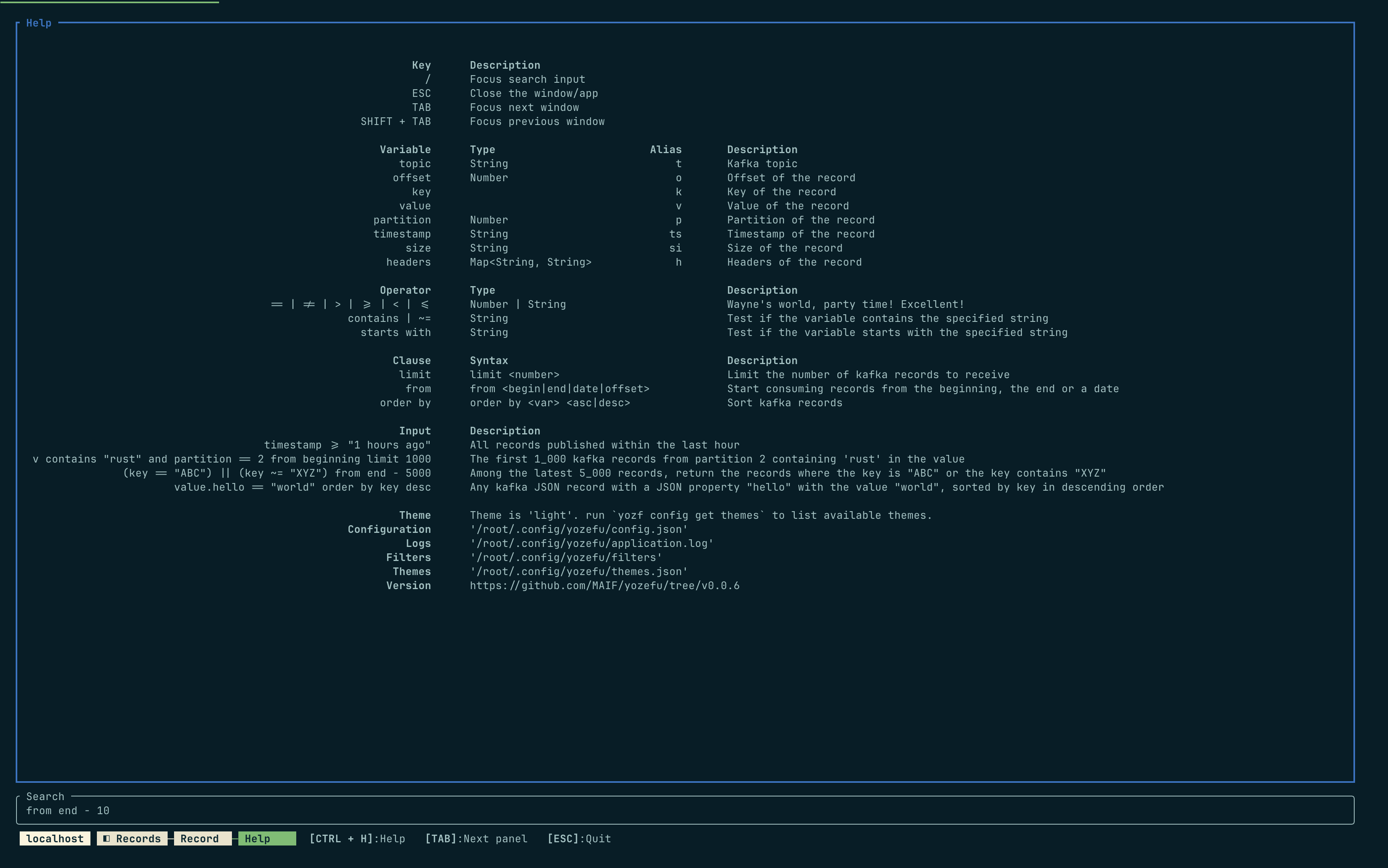
Task: Click the panel icon beside Records
Action: pyautogui.click(x=106, y=839)
